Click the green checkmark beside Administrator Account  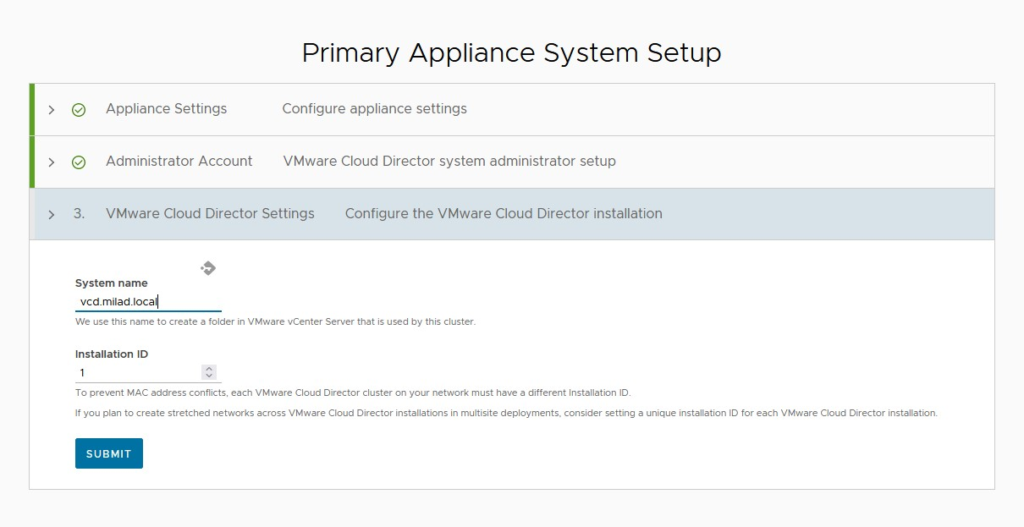pos(78,162)
